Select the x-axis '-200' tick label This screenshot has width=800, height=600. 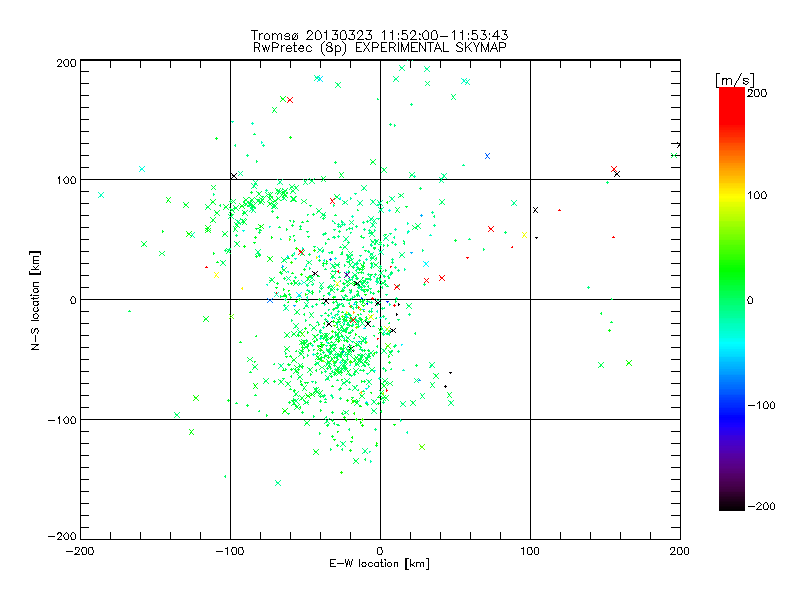80,551
